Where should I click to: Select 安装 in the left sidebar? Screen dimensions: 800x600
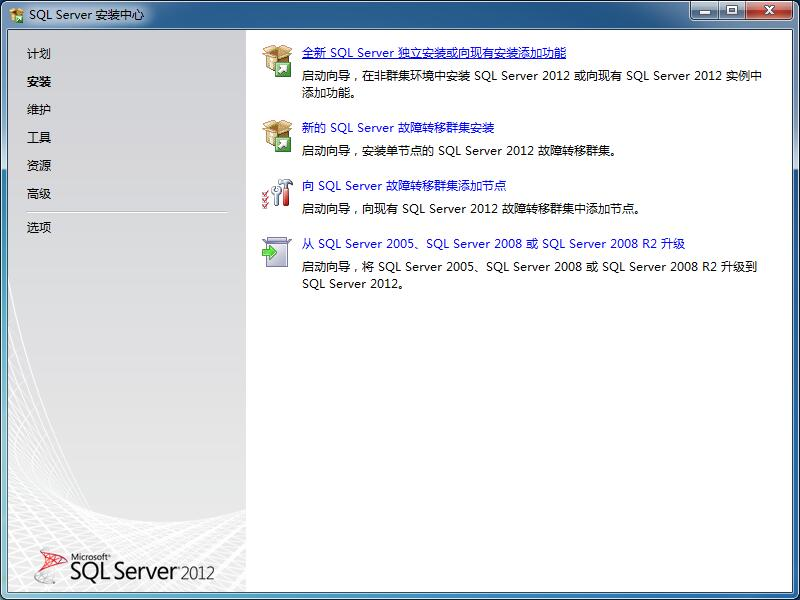pos(39,82)
